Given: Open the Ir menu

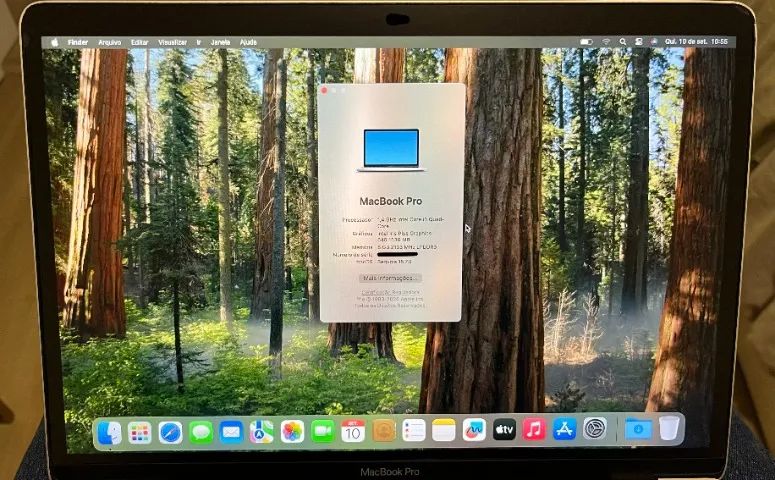Looking at the screenshot, I should [199, 43].
